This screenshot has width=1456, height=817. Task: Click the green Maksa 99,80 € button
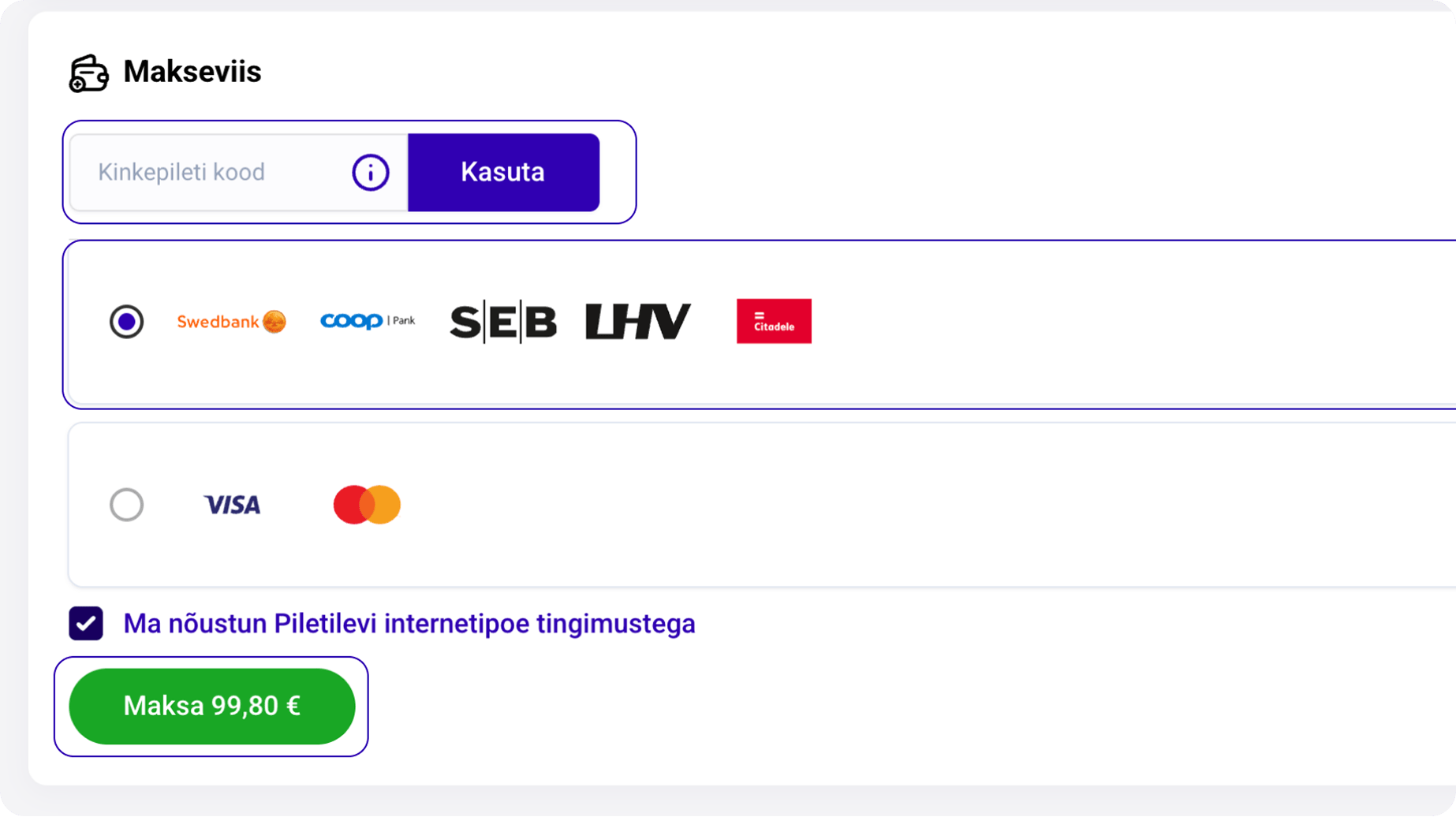pos(211,706)
